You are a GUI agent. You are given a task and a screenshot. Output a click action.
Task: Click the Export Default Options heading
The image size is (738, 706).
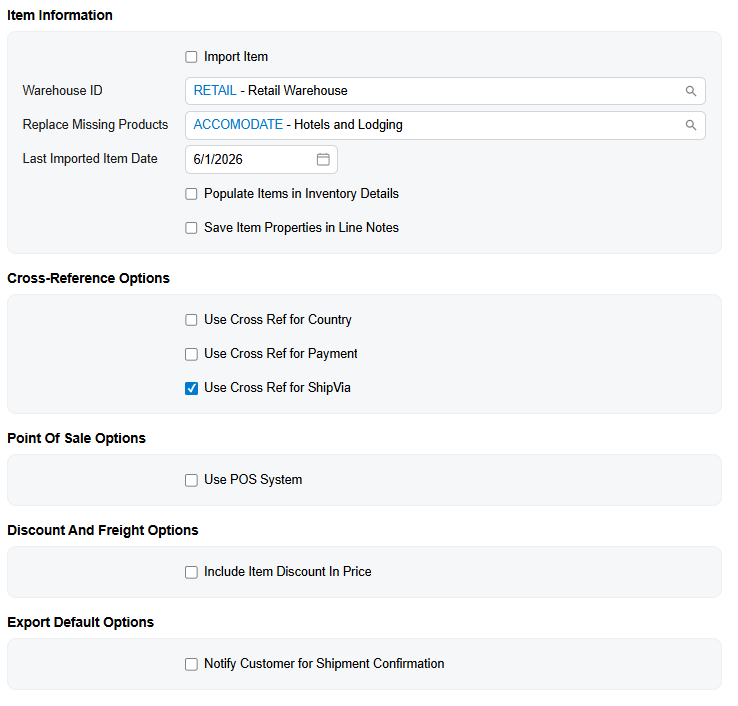click(x=80, y=622)
